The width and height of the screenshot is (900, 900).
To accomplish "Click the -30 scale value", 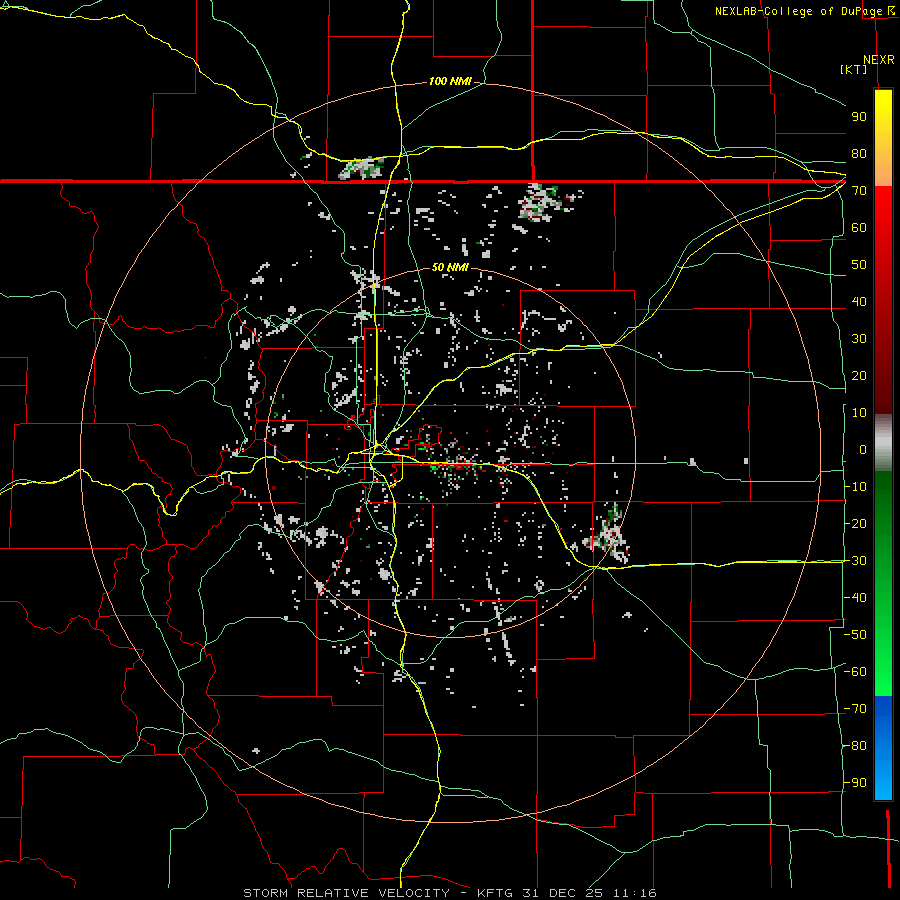I will tap(855, 561).
